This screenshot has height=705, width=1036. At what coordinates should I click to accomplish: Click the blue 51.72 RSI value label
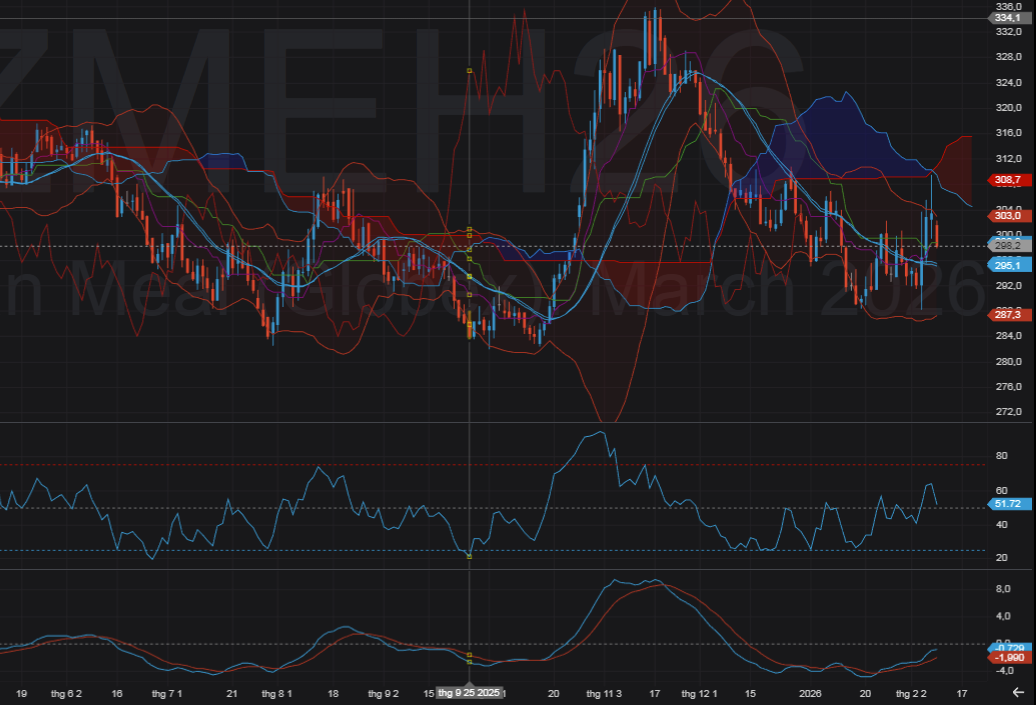tap(1007, 504)
